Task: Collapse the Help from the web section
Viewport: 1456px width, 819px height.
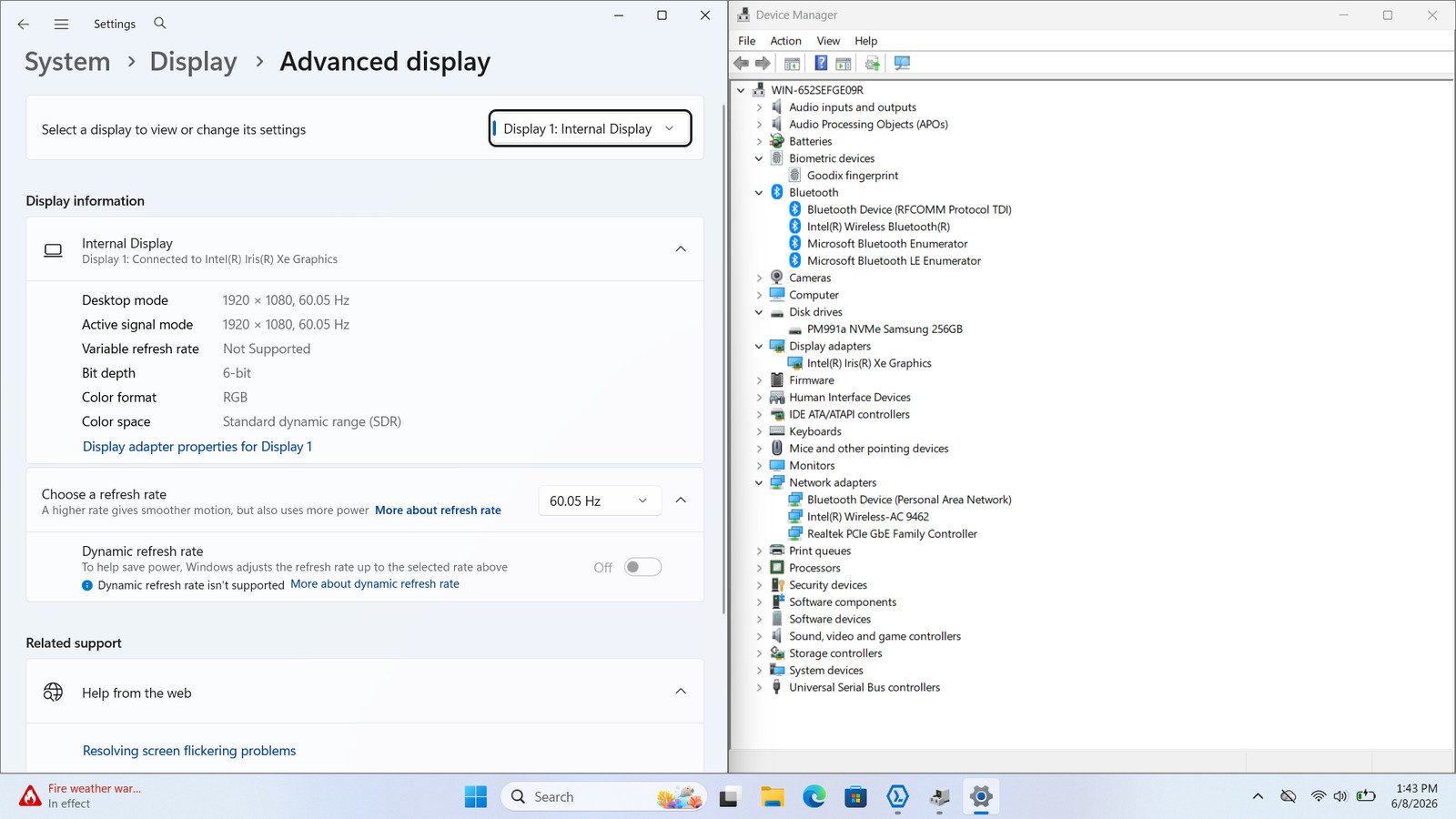Action: (x=681, y=692)
